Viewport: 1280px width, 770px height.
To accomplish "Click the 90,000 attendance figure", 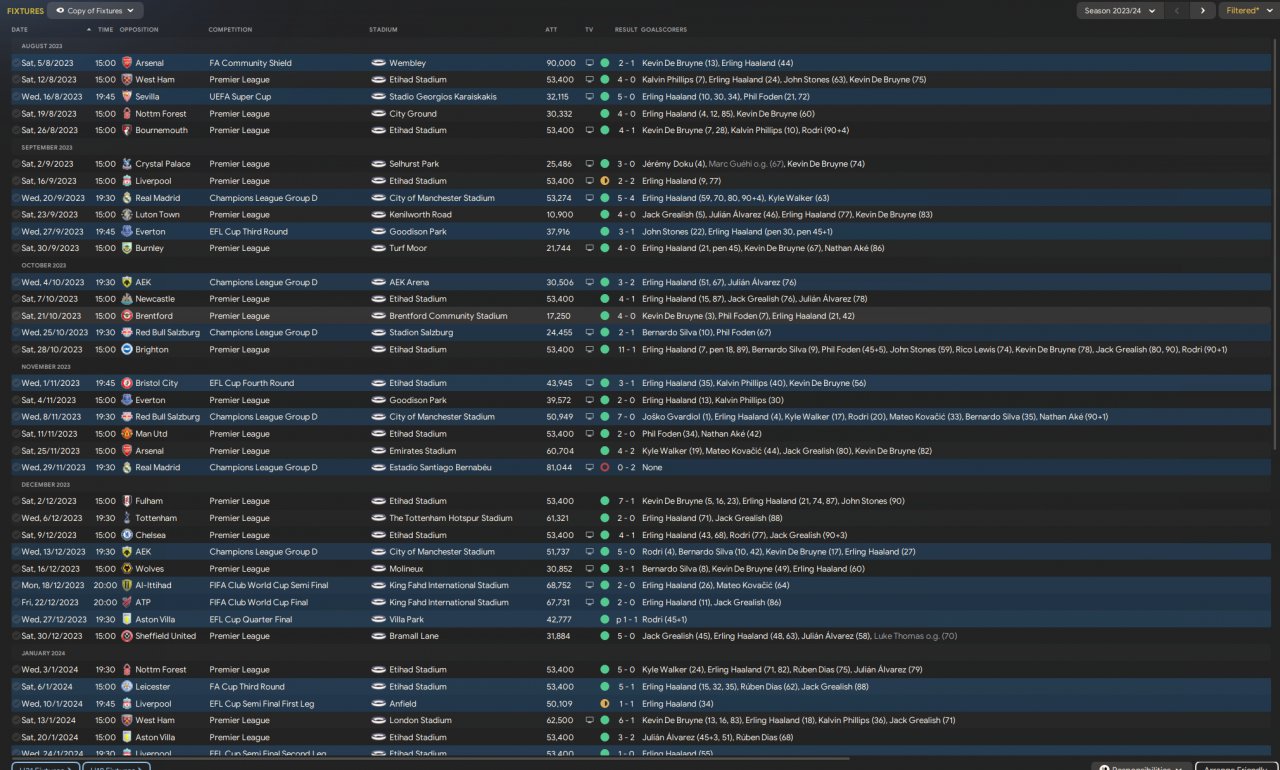I will point(561,63).
